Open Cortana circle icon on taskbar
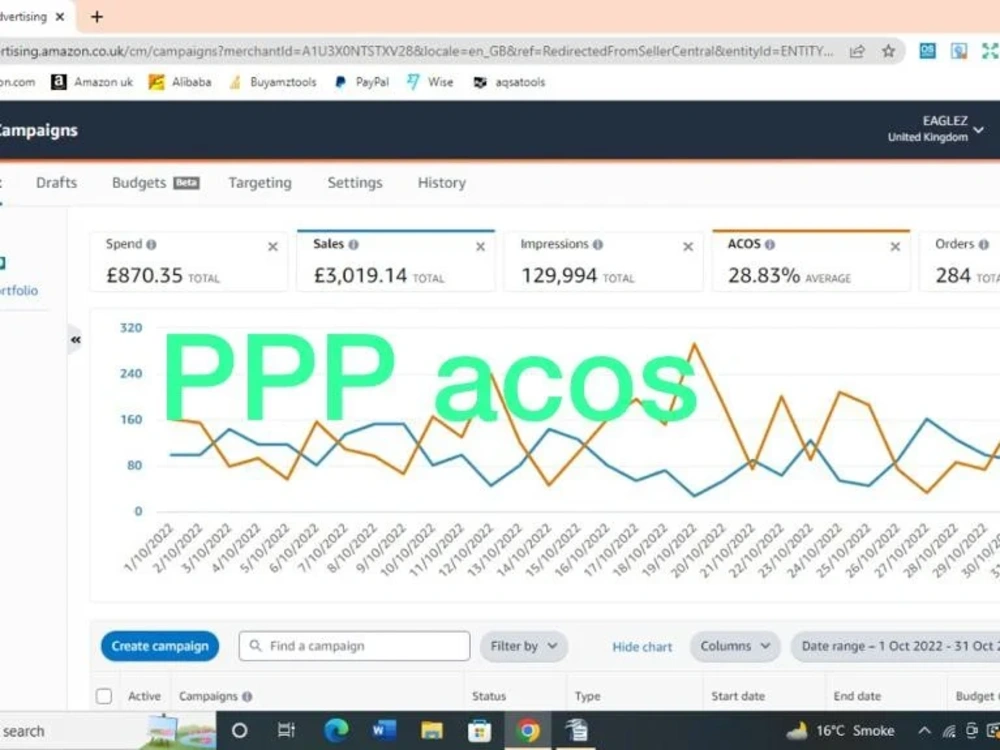The image size is (1000, 750). (x=239, y=731)
